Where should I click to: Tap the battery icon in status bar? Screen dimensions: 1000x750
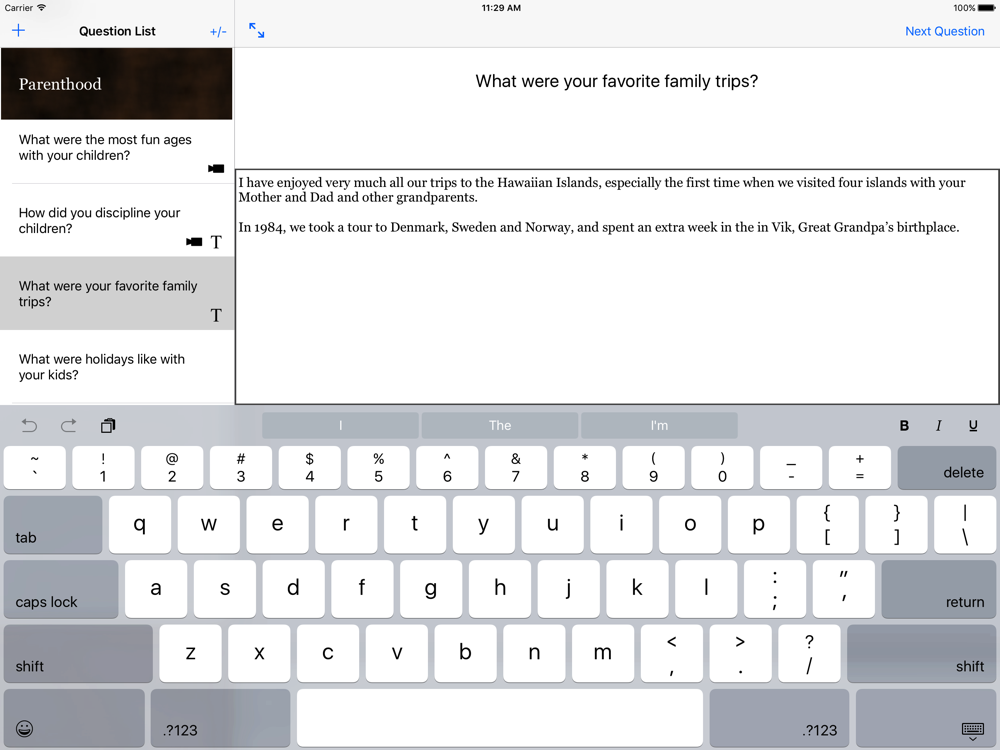pos(986,8)
